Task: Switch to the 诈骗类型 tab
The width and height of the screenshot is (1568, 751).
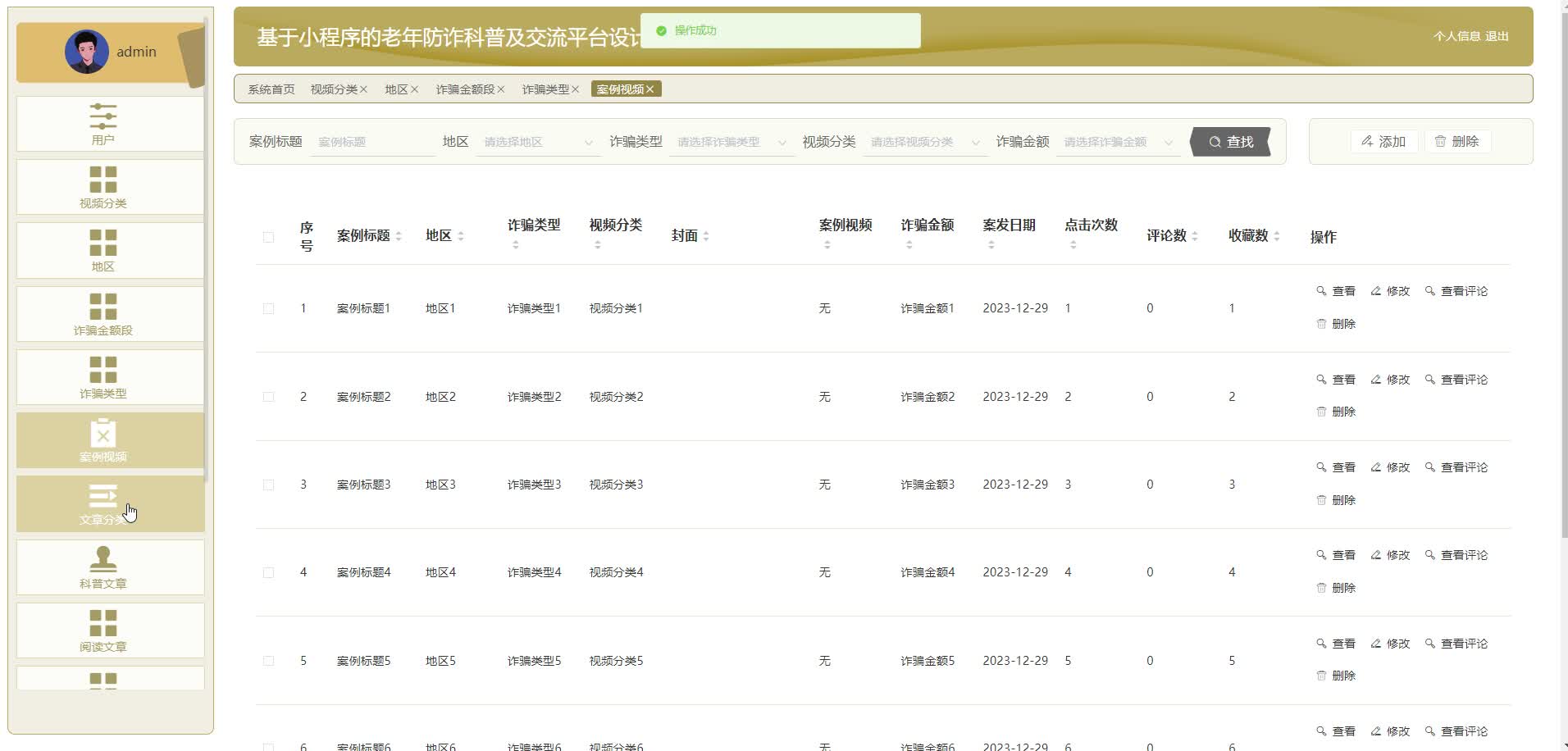Action: [x=545, y=89]
